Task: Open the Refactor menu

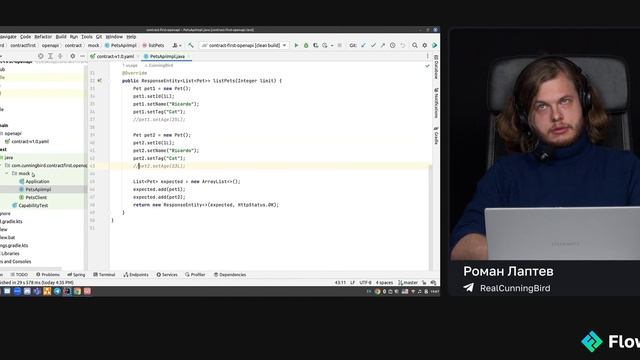Action: (43, 37)
